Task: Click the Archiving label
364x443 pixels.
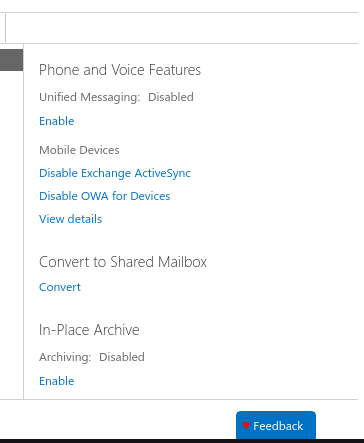Action: click(x=65, y=357)
